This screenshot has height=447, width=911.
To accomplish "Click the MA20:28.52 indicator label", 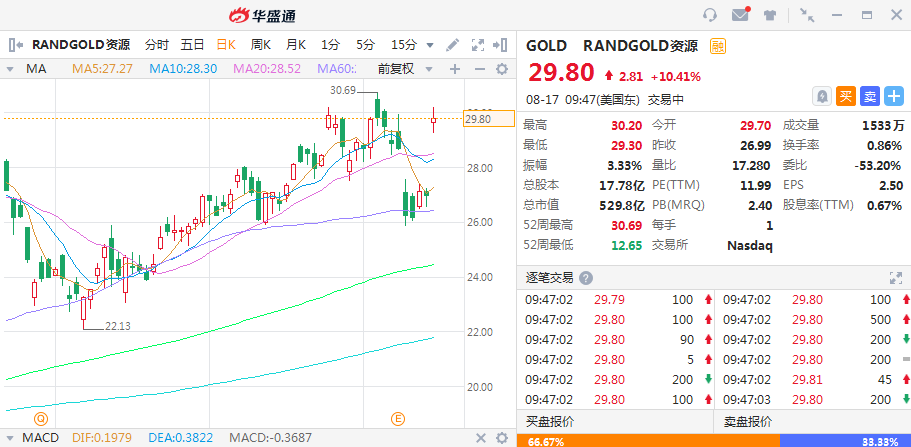I will point(267,69).
